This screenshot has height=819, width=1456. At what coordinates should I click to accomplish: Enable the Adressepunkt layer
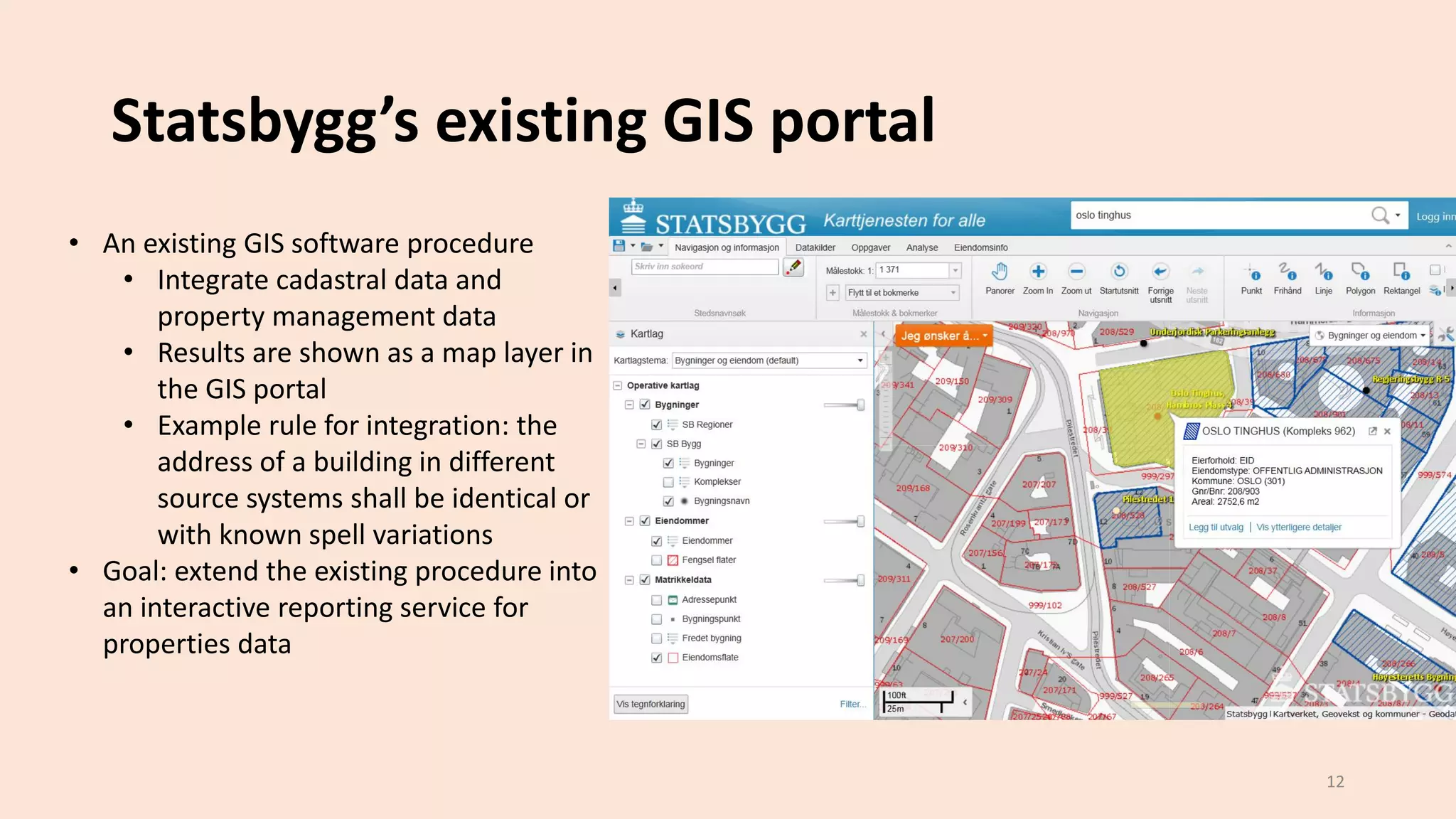tap(656, 600)
